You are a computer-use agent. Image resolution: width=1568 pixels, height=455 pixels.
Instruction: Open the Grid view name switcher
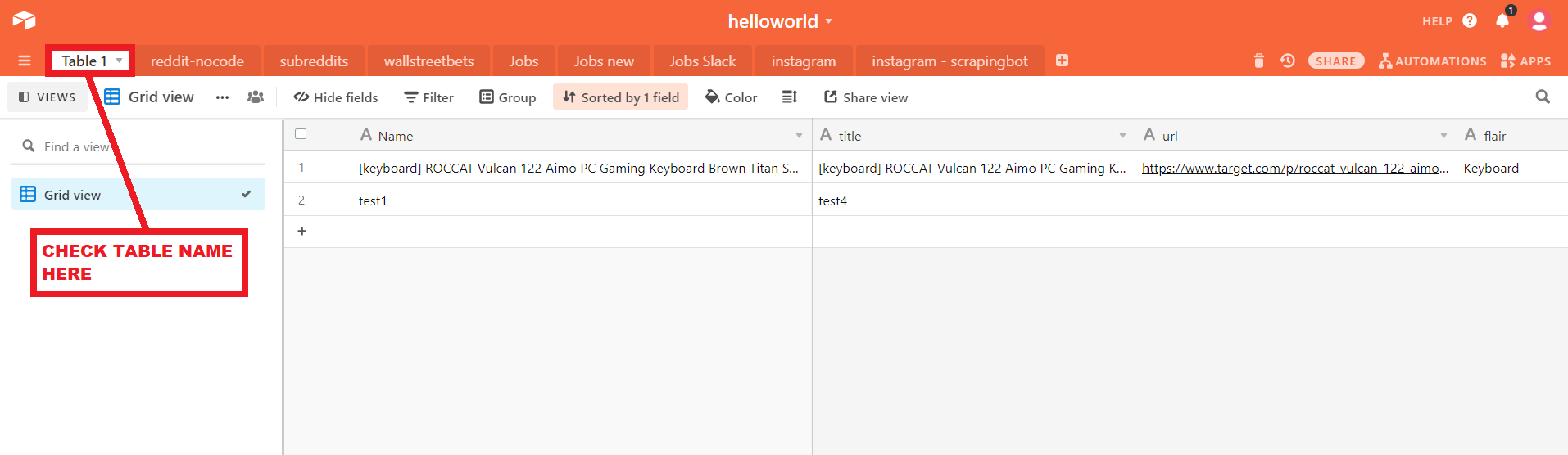(x=149, y=97)
